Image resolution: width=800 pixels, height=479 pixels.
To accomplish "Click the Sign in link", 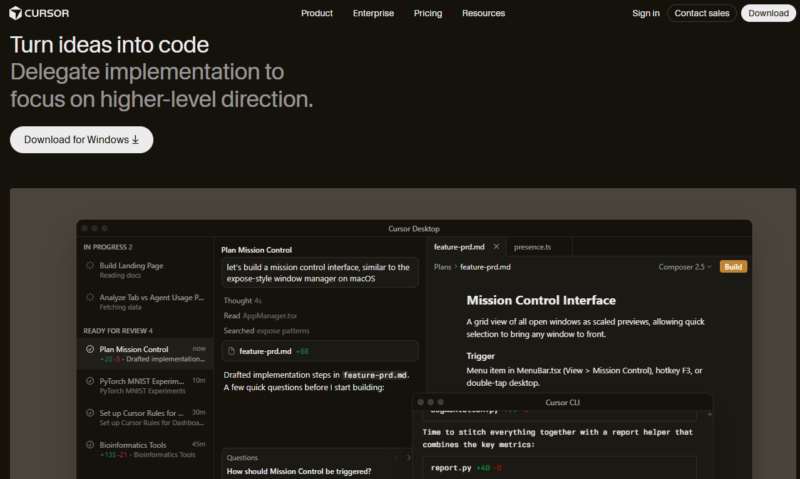I will (645, 13).
